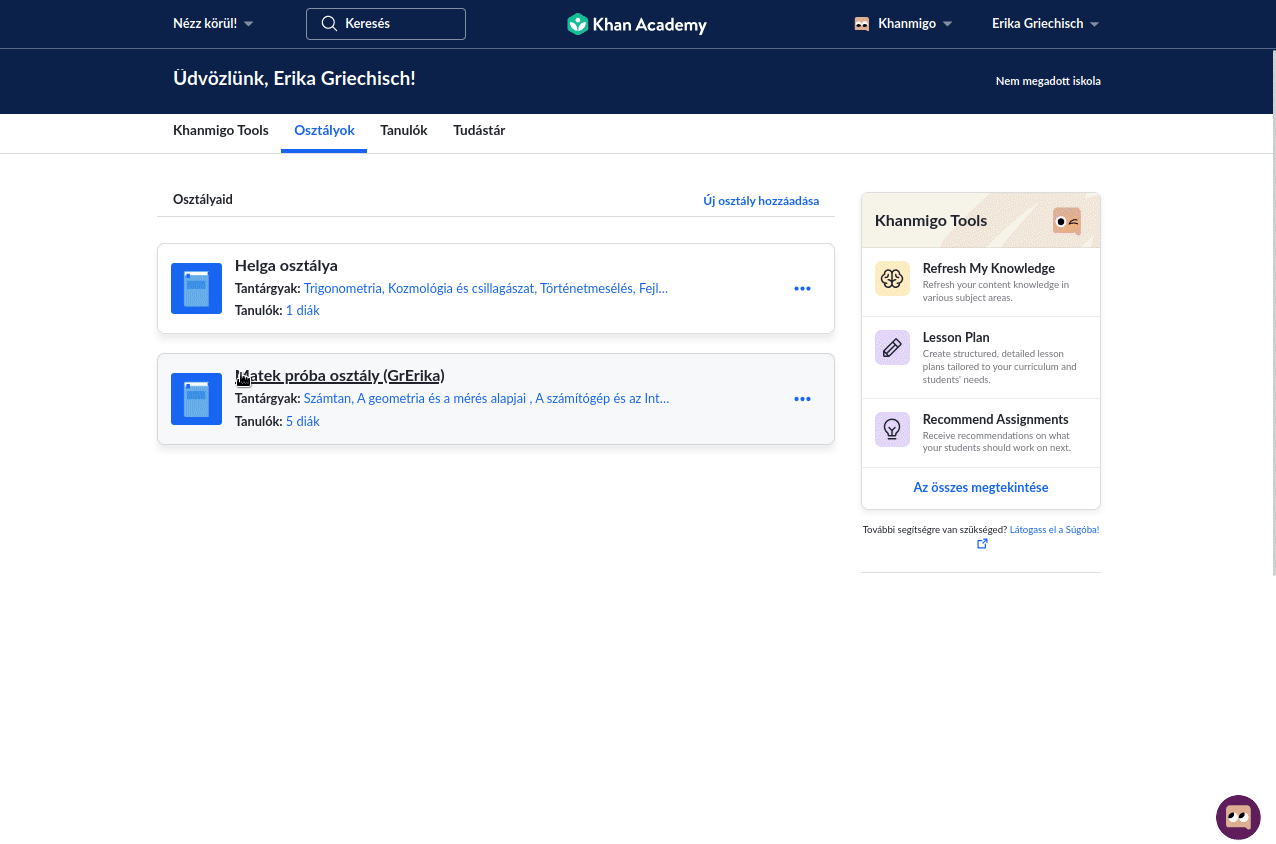
Task: Switch to the Khanmigo Tools tab
Action: coord(221,131)
